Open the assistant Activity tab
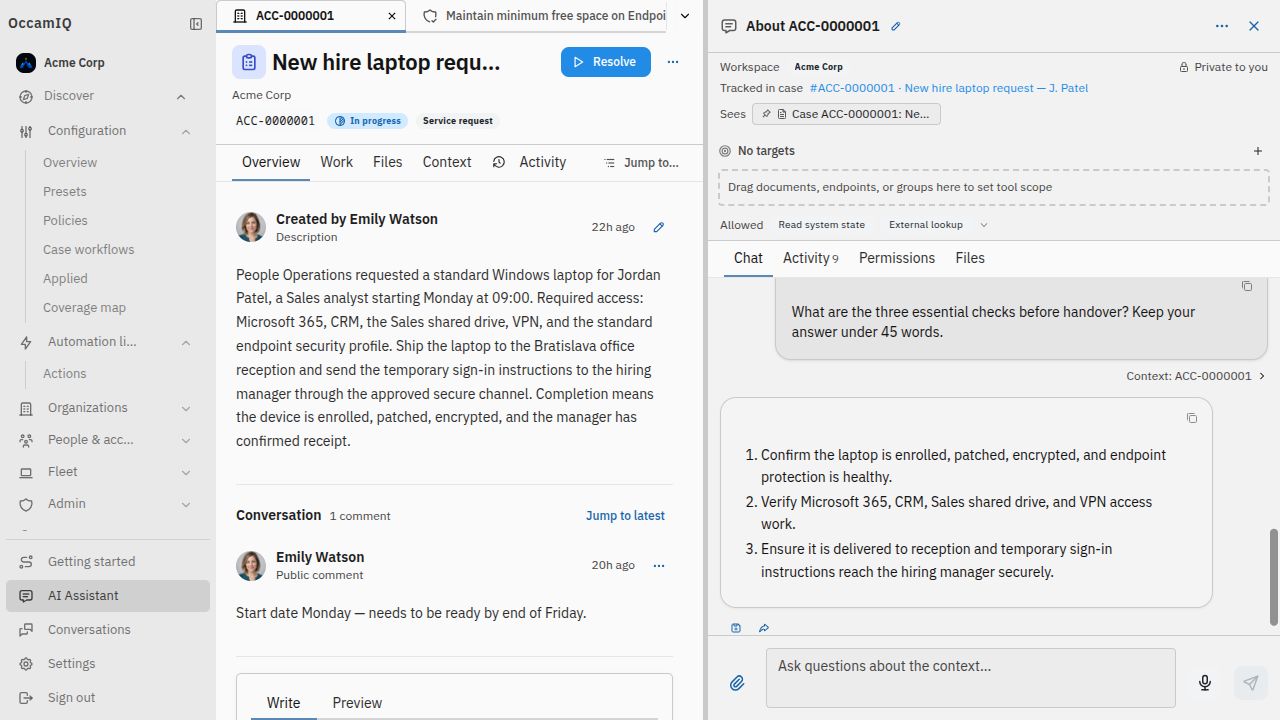 coord(810,258)
